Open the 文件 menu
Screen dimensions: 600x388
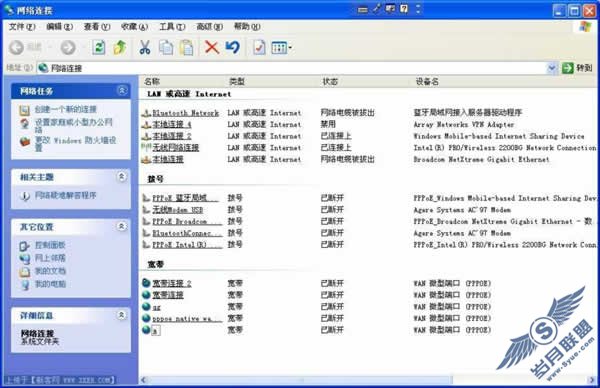22,27
